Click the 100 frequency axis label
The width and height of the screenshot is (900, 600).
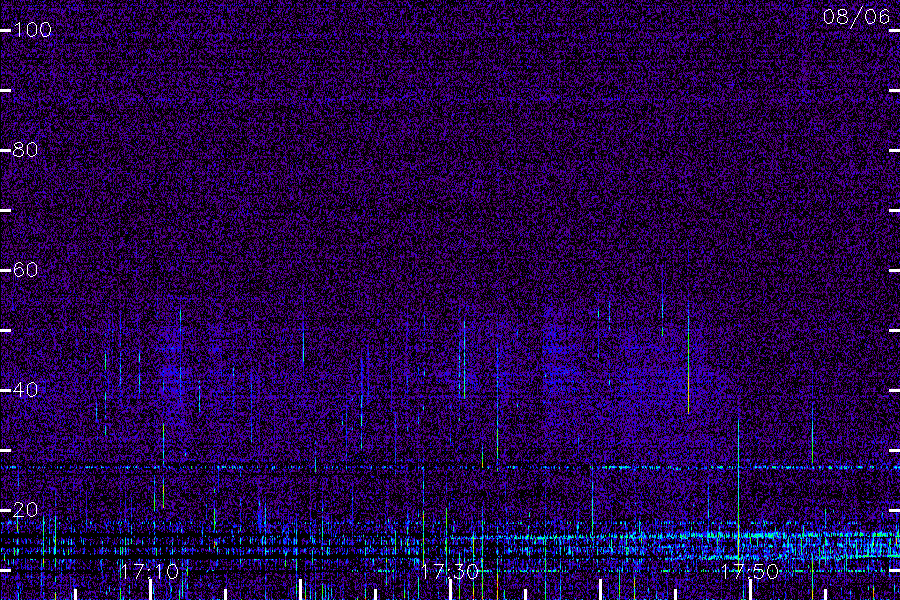tap(32, 30)
